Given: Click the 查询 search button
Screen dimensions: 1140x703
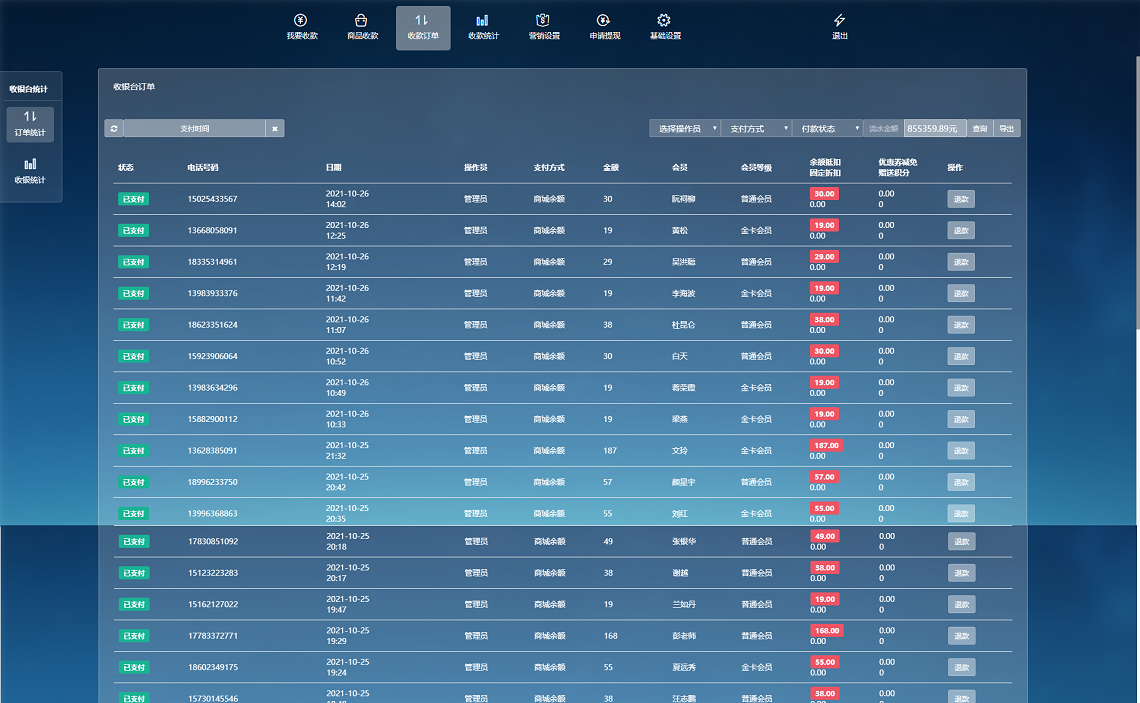Looking at the screenshot, I should [980, 128].
